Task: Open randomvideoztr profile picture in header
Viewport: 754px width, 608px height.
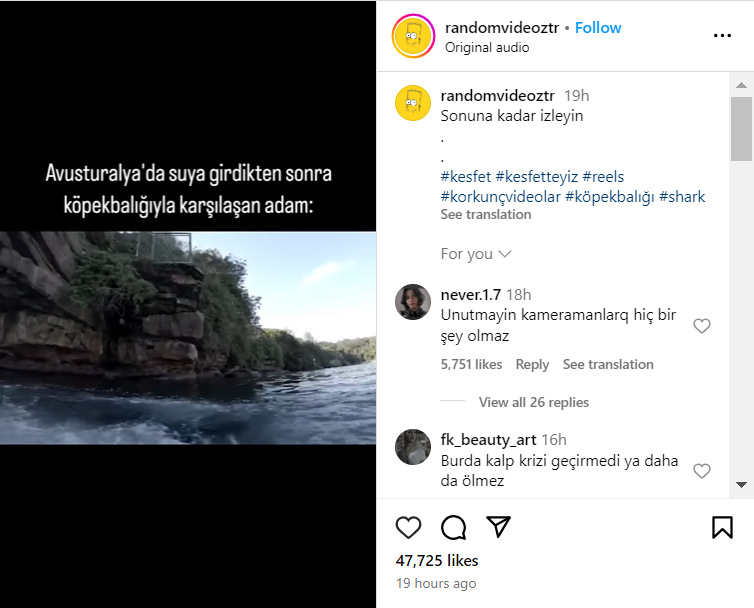Action: click(413, 36)
